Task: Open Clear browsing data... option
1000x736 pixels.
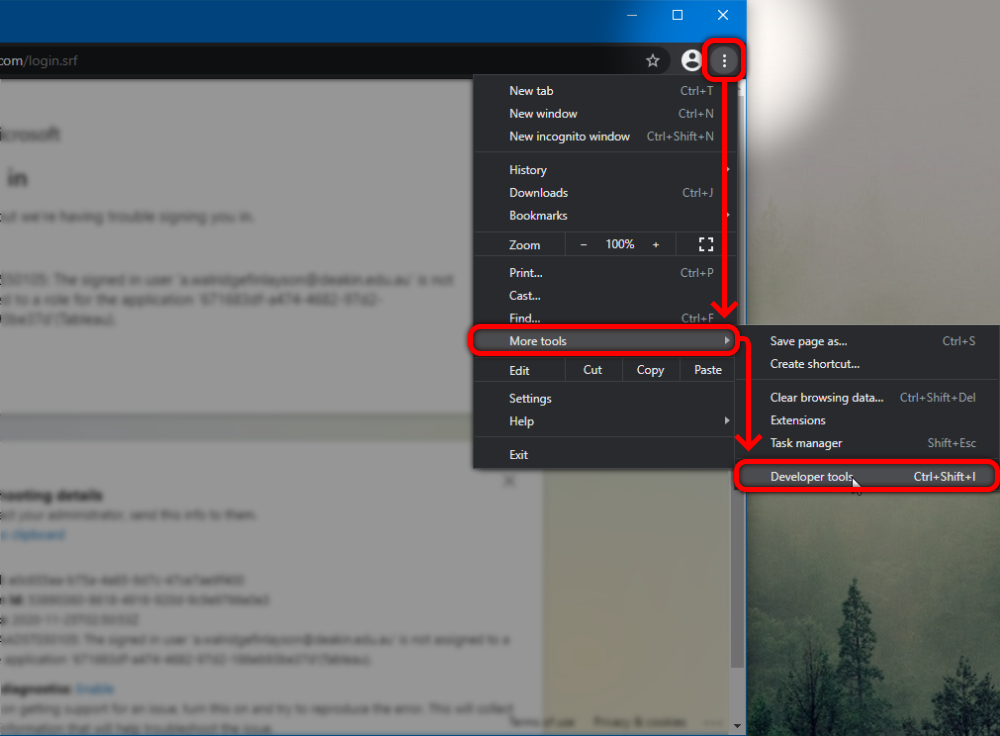Action: coord(868,397)
